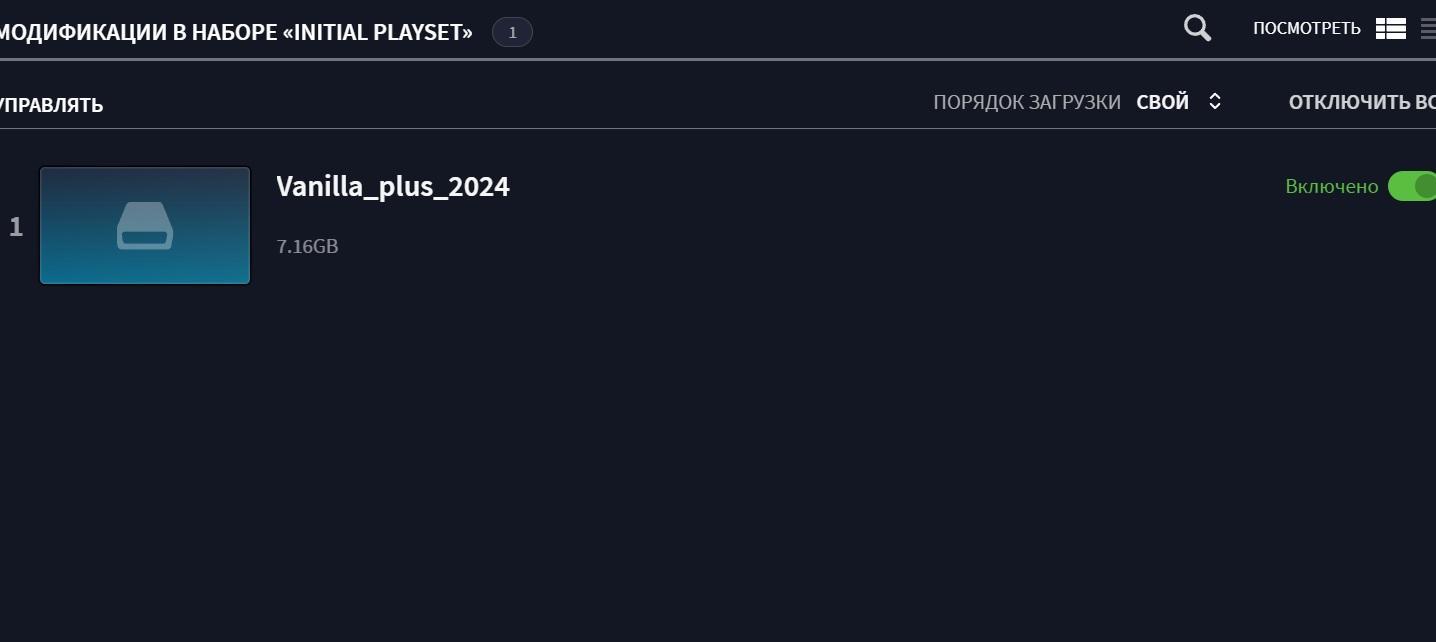
Task: Open the УПРАВЛЯТЬ menu
Action: [x=51, y=105]
